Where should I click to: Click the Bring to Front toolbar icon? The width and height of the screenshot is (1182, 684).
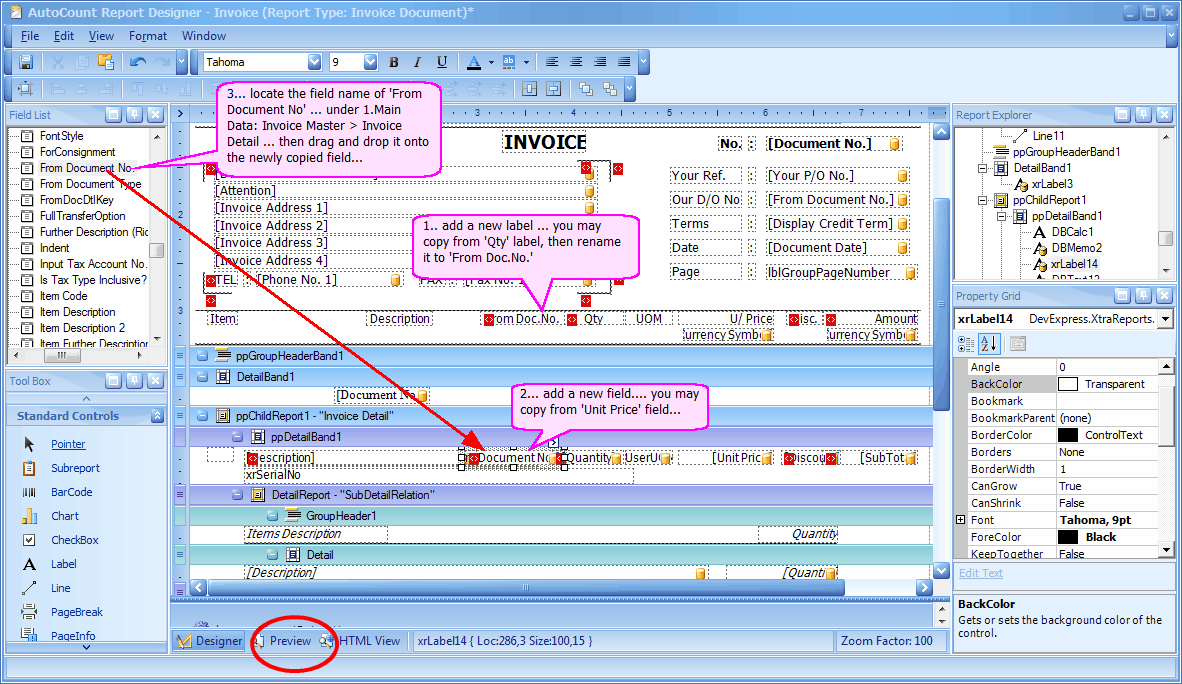[586, 89]
